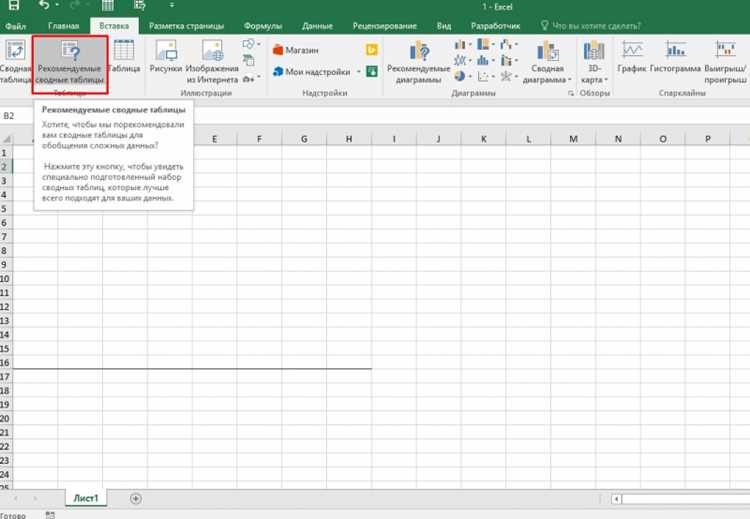
Task: Open the Формулы ribbon tab
Action: click(263, 26)
